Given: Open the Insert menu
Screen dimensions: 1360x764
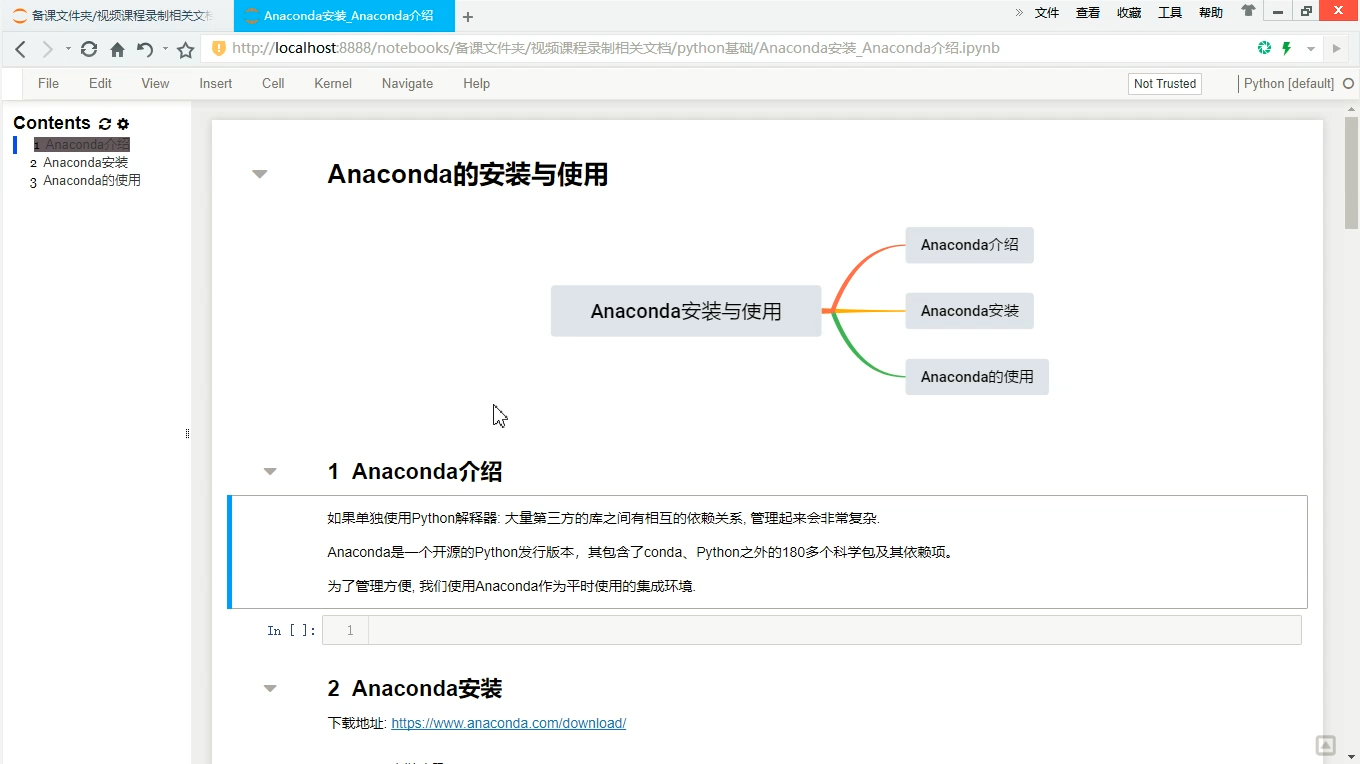Looking at the screenshot, I should click(x=216, y=83).
